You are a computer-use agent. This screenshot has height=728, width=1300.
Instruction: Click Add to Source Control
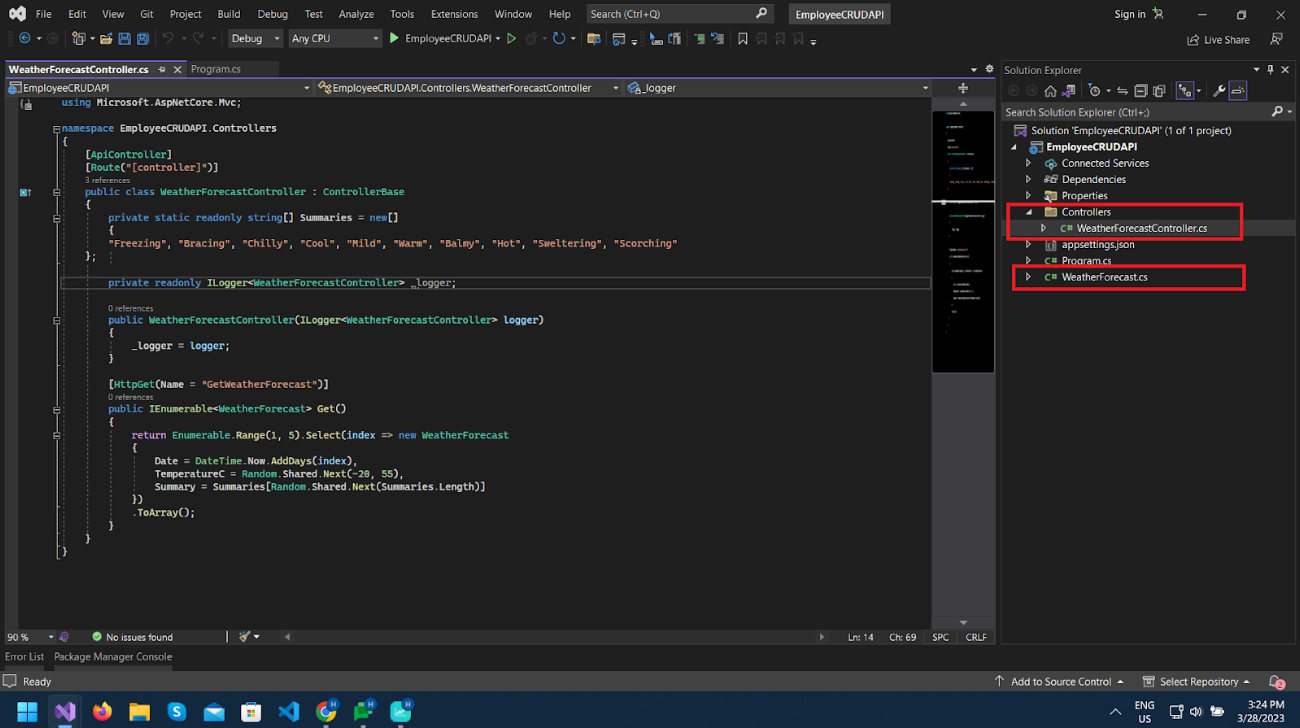point(1060,682)
